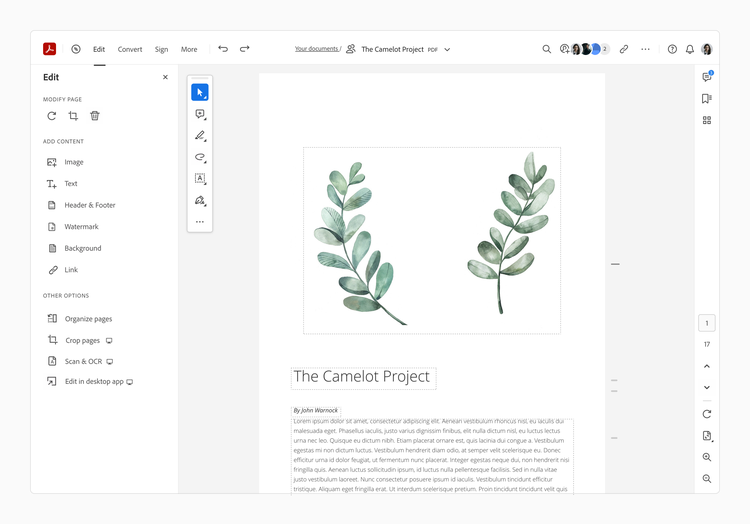The width and height of the screenshot is (750, 524).
Task: Click the add collaborator icon
Action: (564, 49)
